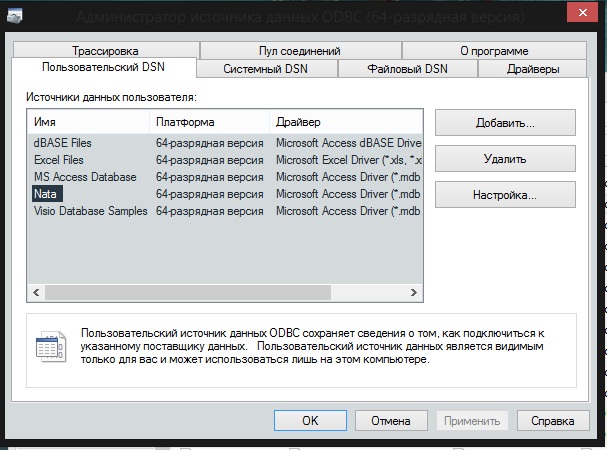This screenshot has height=450, width=607.
Task: Click Microsoft Excel Driver cell
Action: (x=348, y=160)
